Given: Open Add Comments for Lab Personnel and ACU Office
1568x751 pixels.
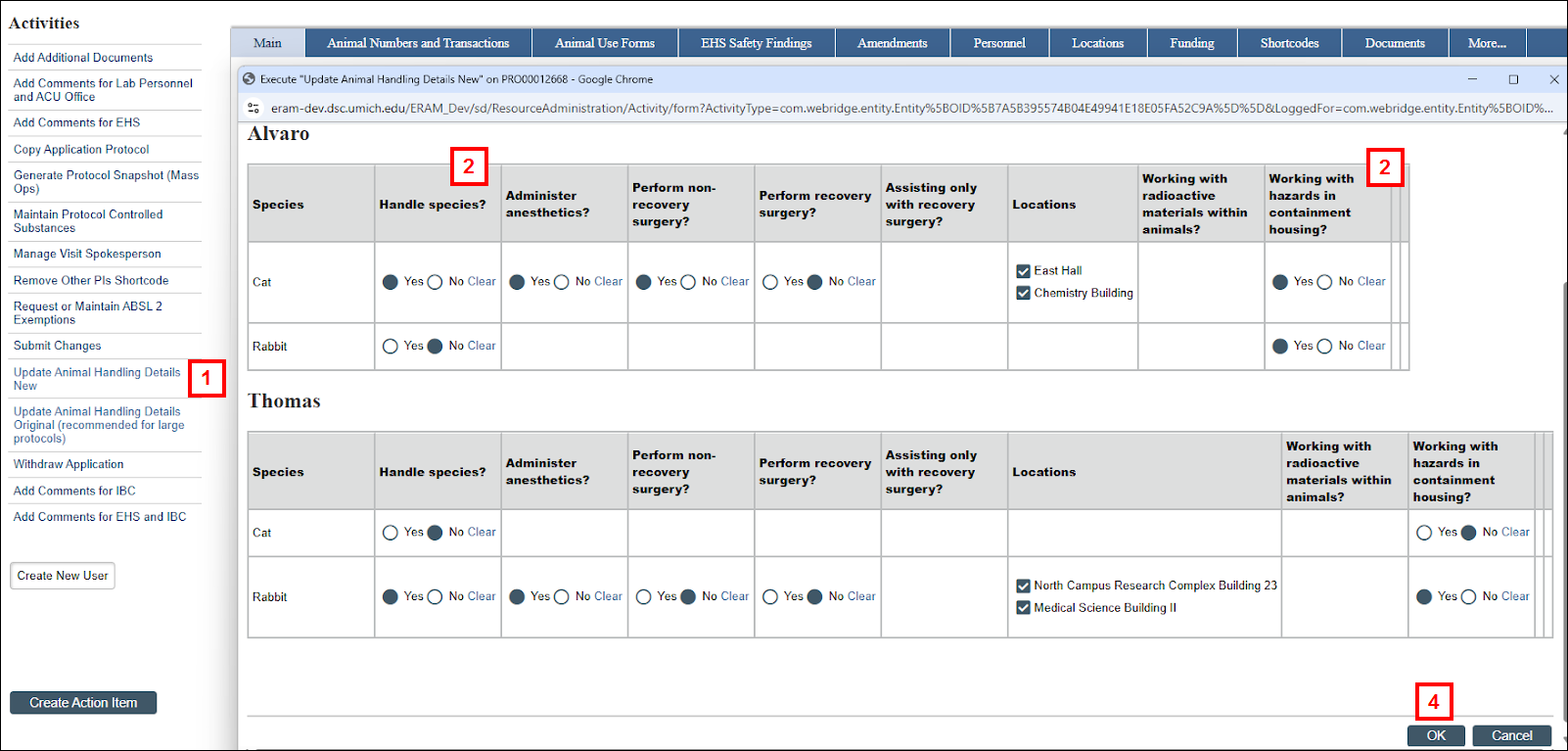Looking at the screenshot, I should pyautogui.click(x=103, y=90).
